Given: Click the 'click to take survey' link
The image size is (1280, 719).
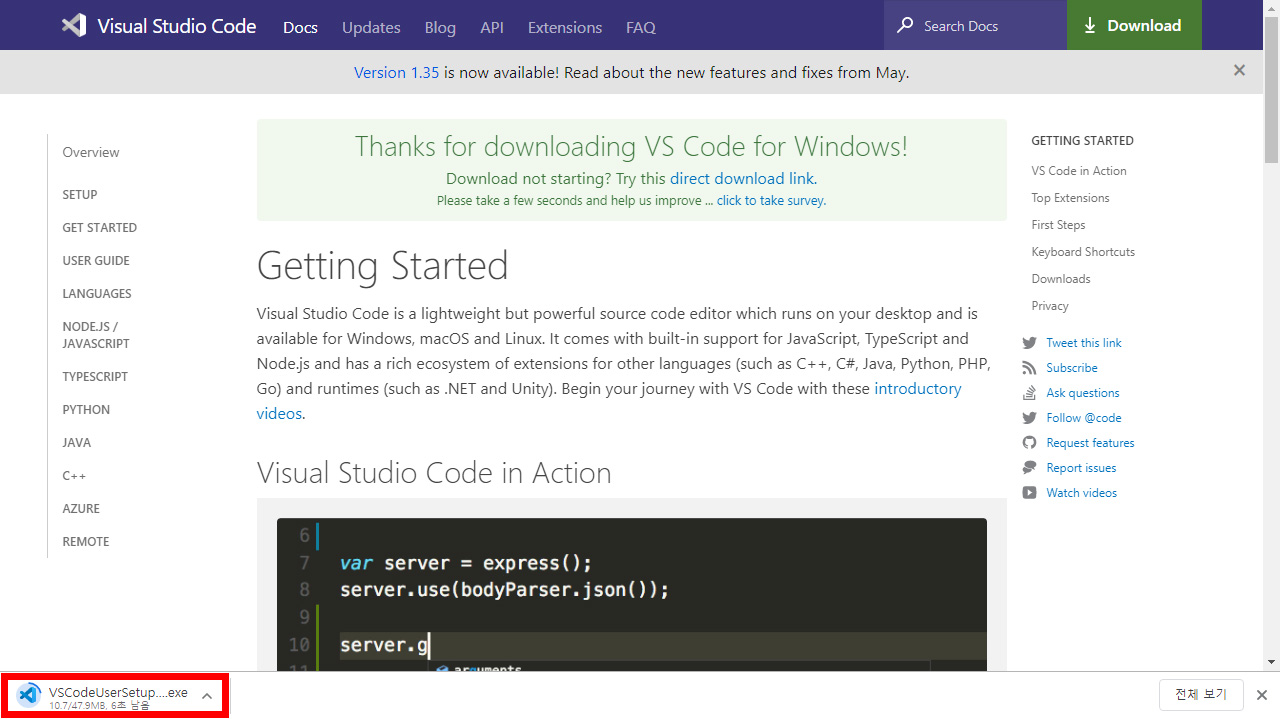Looking at the screenshot, I should pos(771,200).
